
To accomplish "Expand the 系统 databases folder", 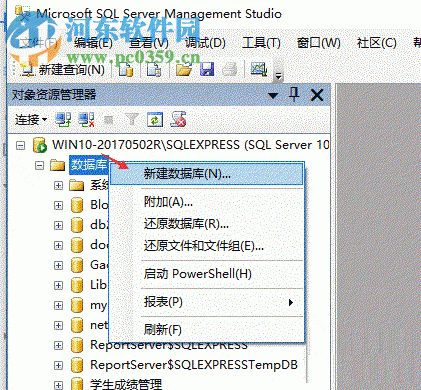I will [x=58, y=185].
